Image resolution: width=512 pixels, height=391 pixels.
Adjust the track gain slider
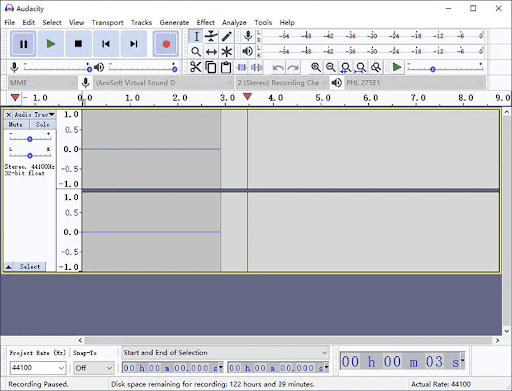click(30, 139)
